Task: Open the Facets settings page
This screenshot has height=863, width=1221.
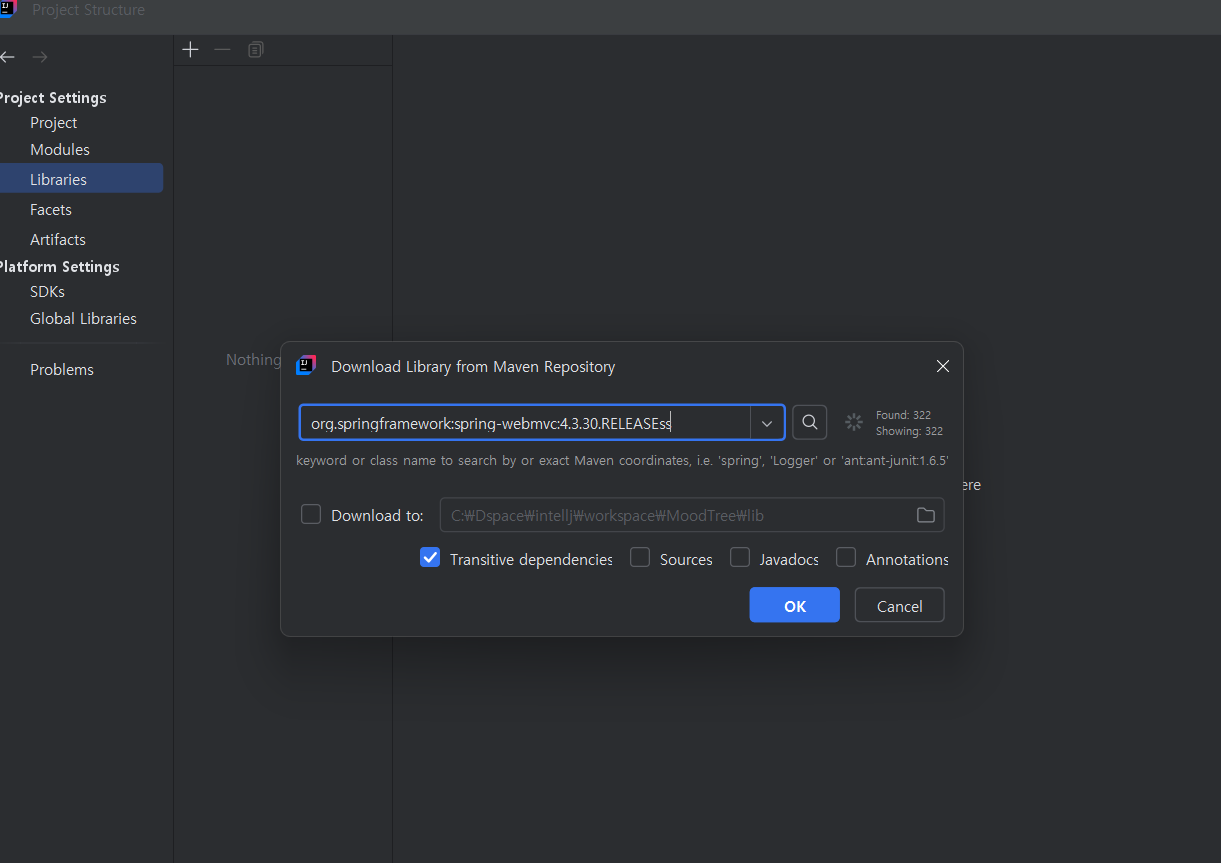Action: click(51, 209)
